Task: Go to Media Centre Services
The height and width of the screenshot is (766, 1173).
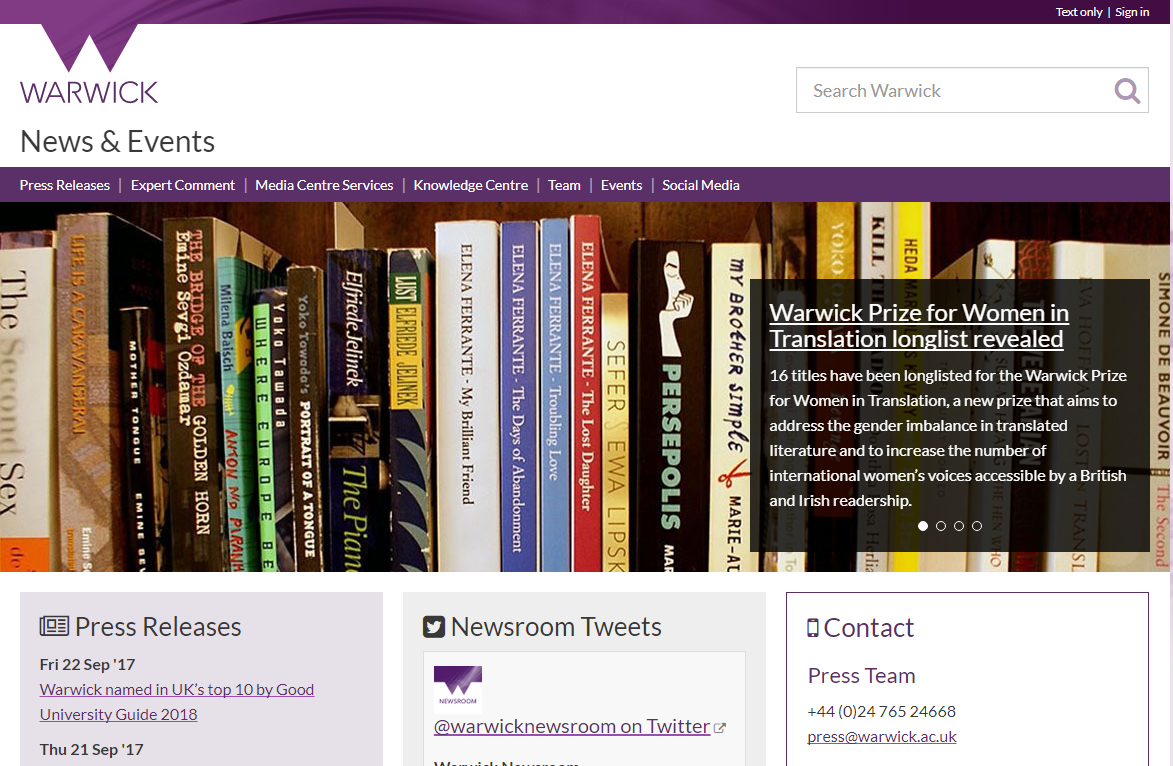Action: [x=324, y=185]
